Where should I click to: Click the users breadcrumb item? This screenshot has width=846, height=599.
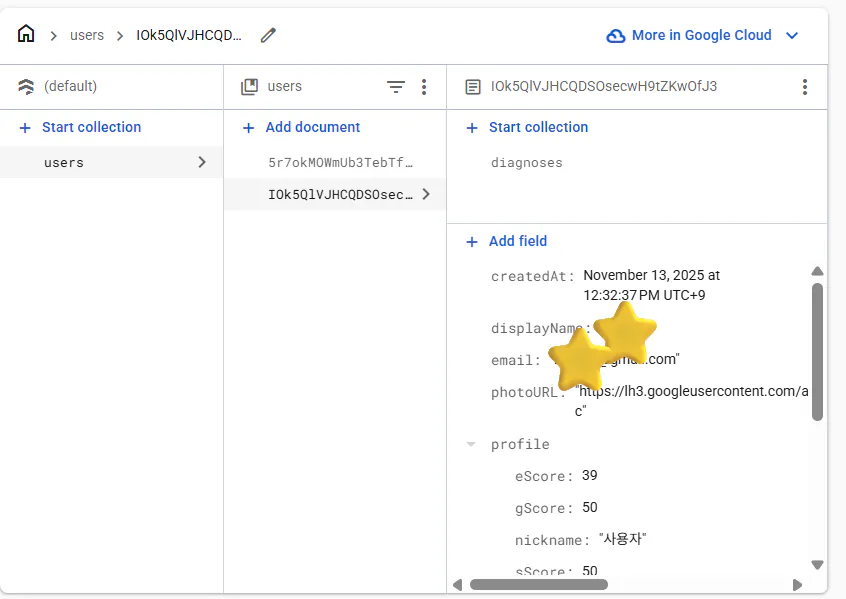pyautogui.click(x=87, y=35)
